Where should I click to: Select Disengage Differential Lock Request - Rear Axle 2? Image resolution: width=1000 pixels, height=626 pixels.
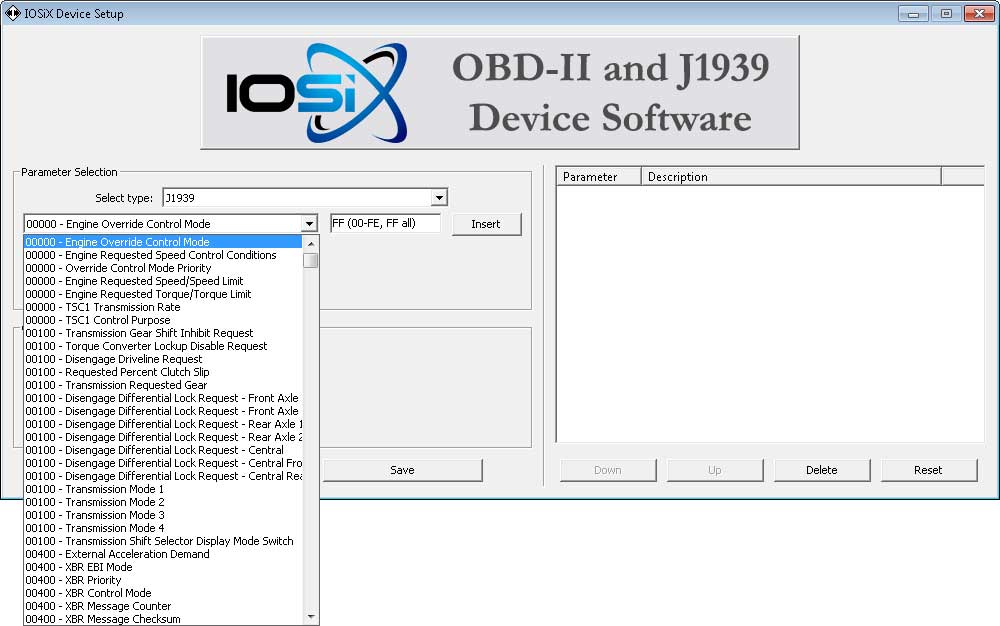(x=163, y=437)
